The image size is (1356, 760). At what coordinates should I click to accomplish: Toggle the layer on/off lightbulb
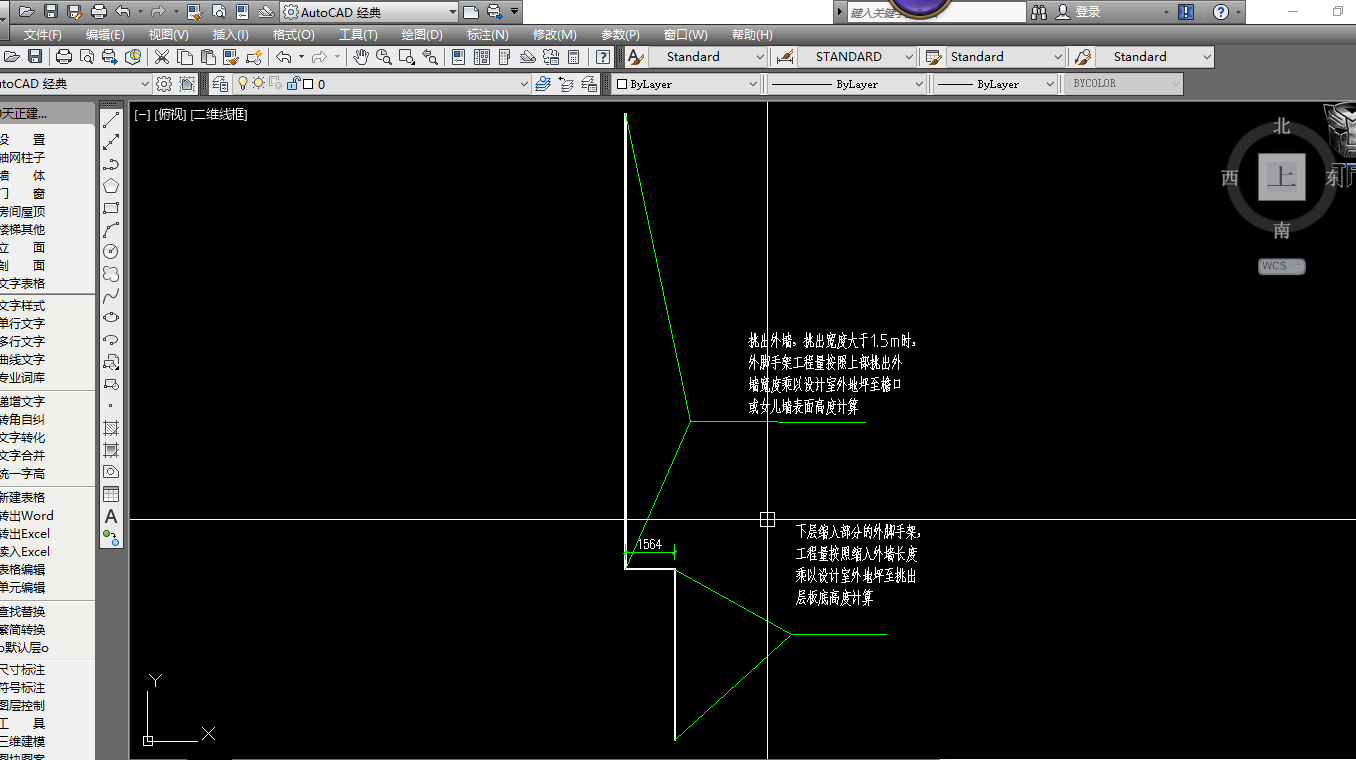click(x=242, y=84)
